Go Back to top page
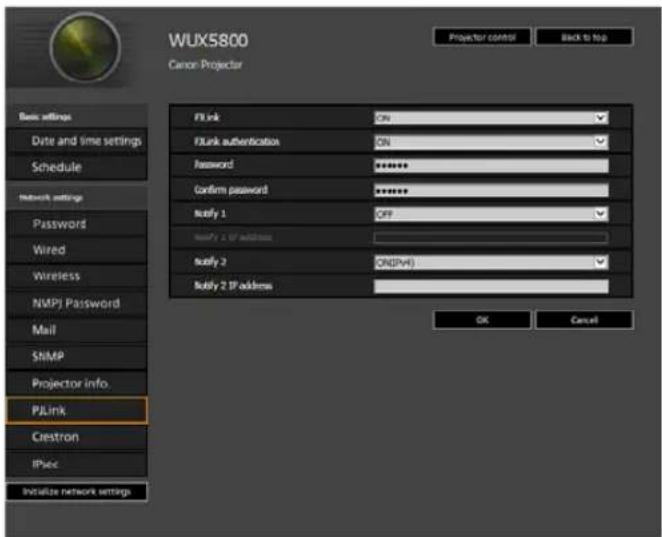This screenshot has height=537, width=662. (x=585, y=37)
